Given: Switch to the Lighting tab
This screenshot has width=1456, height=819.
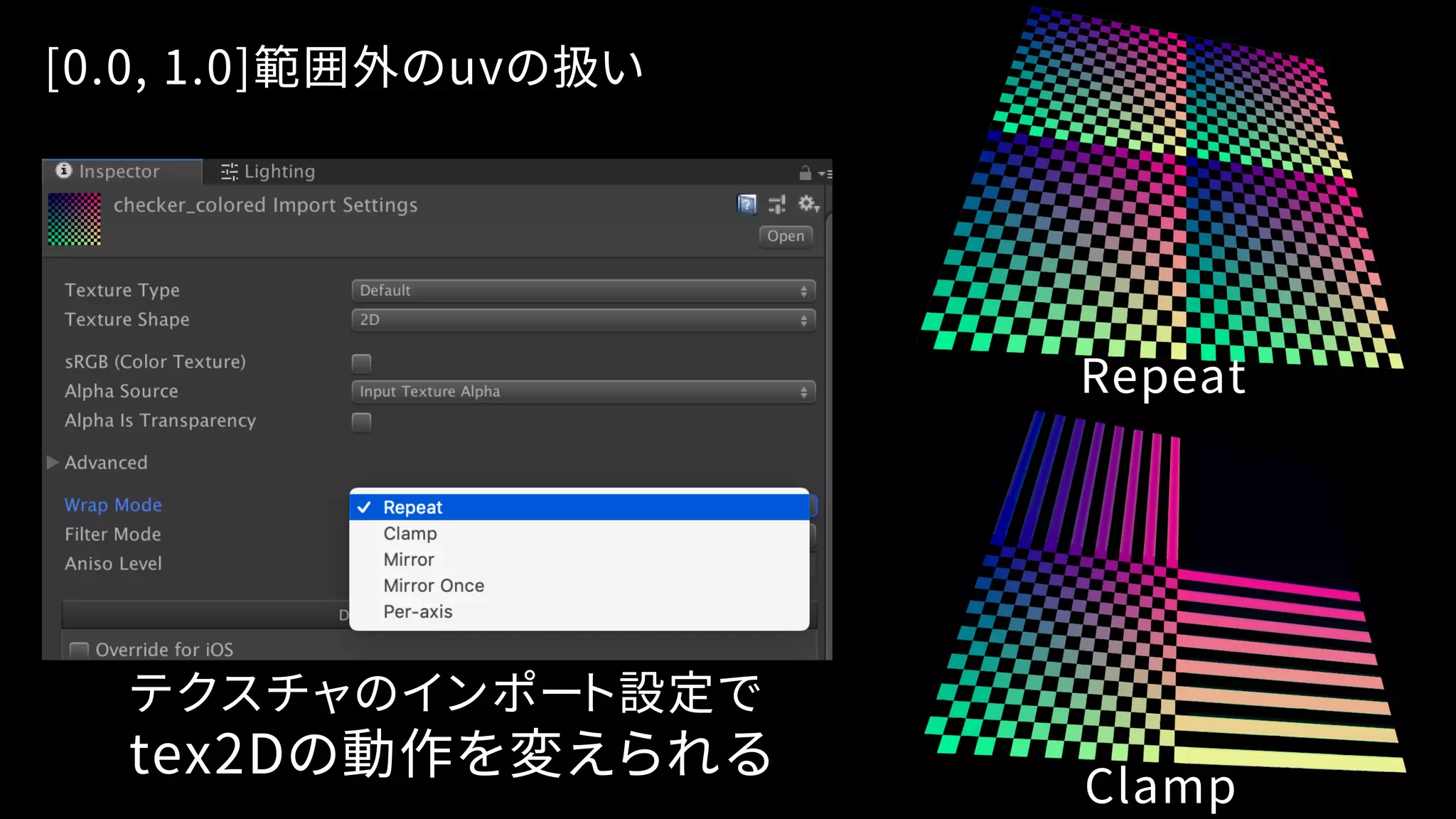Looking at the screenshot, I should 268,171.
